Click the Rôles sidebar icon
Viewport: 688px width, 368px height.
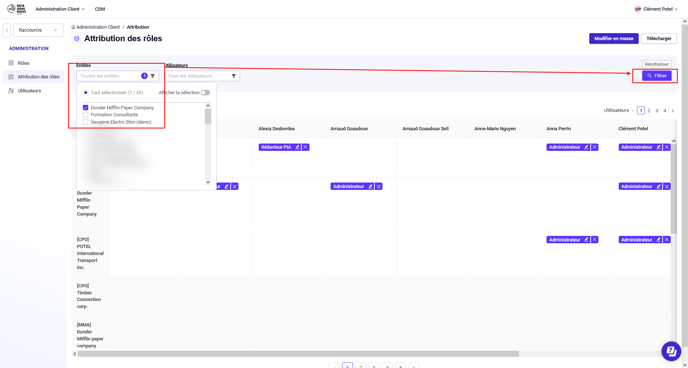coord(11,63)
